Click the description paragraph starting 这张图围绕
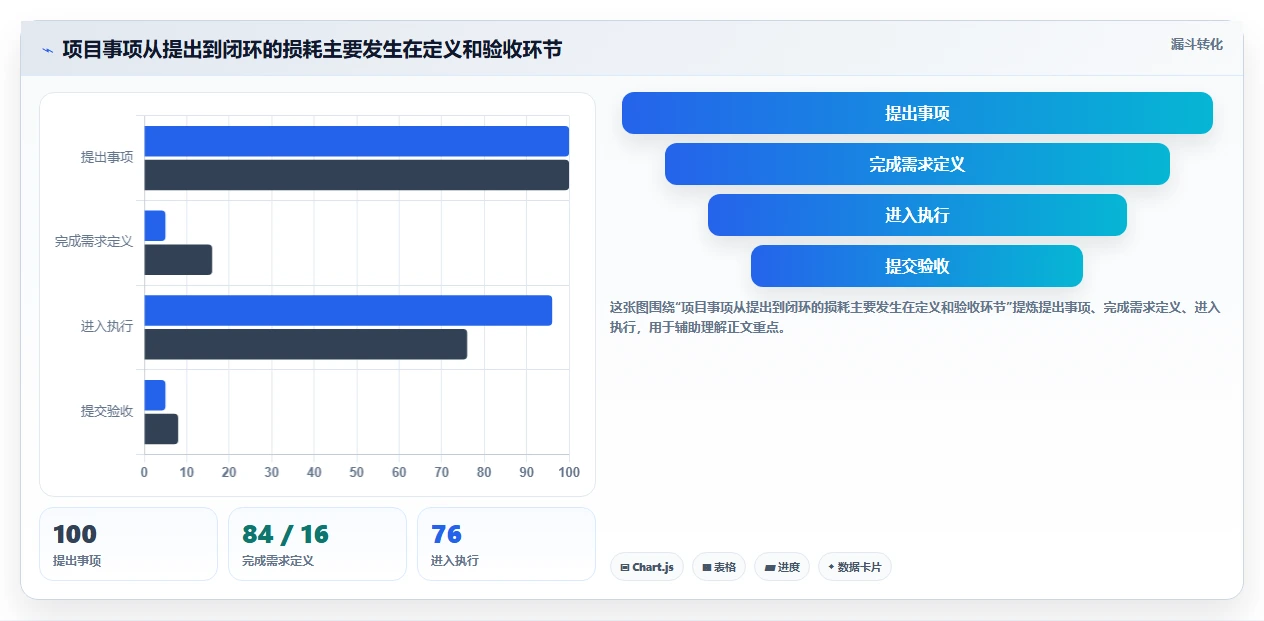This screenshot has height=621, width=1264. coord(915,317)
